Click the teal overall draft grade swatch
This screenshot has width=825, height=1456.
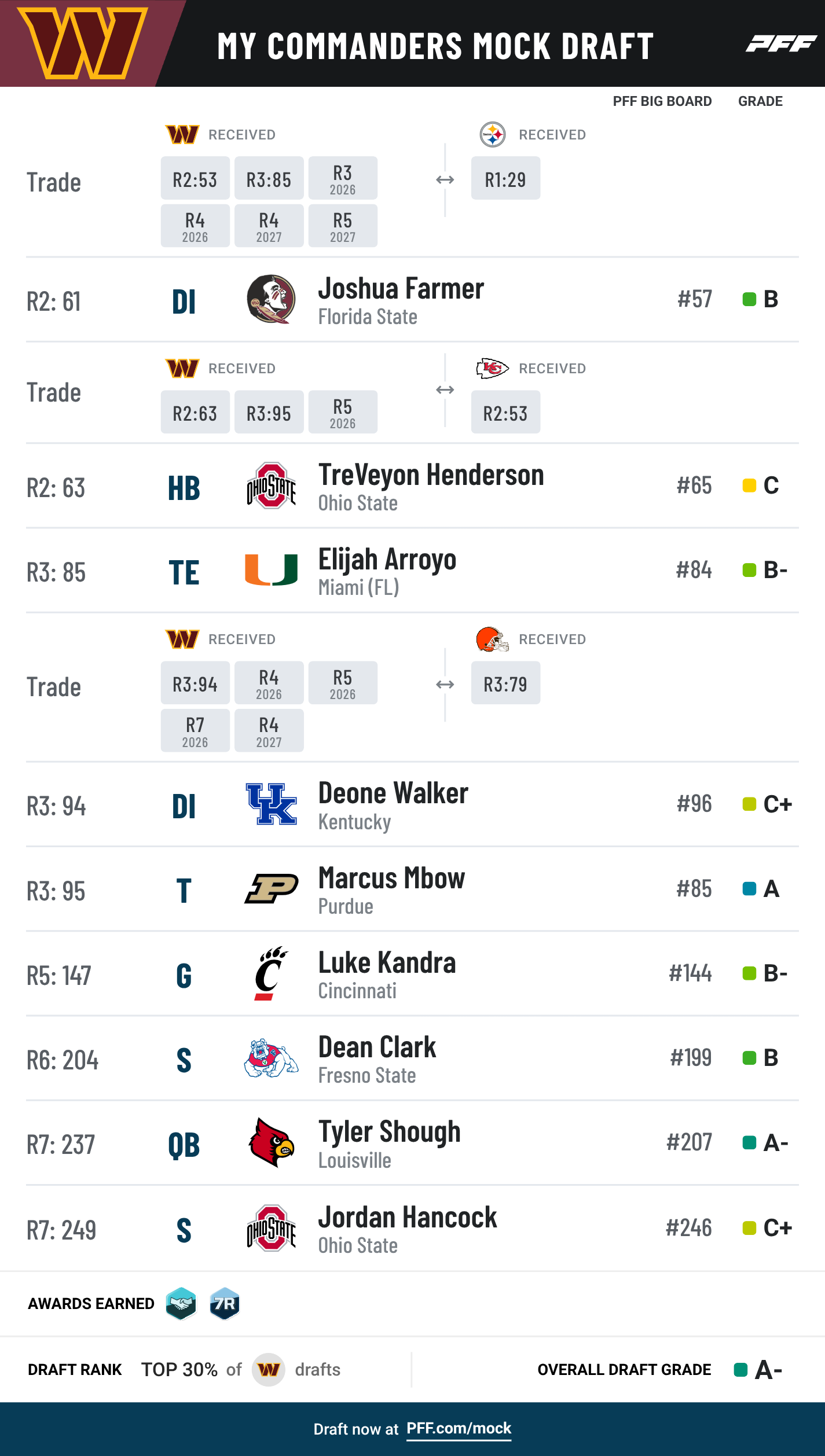[x=740, y=1370]
